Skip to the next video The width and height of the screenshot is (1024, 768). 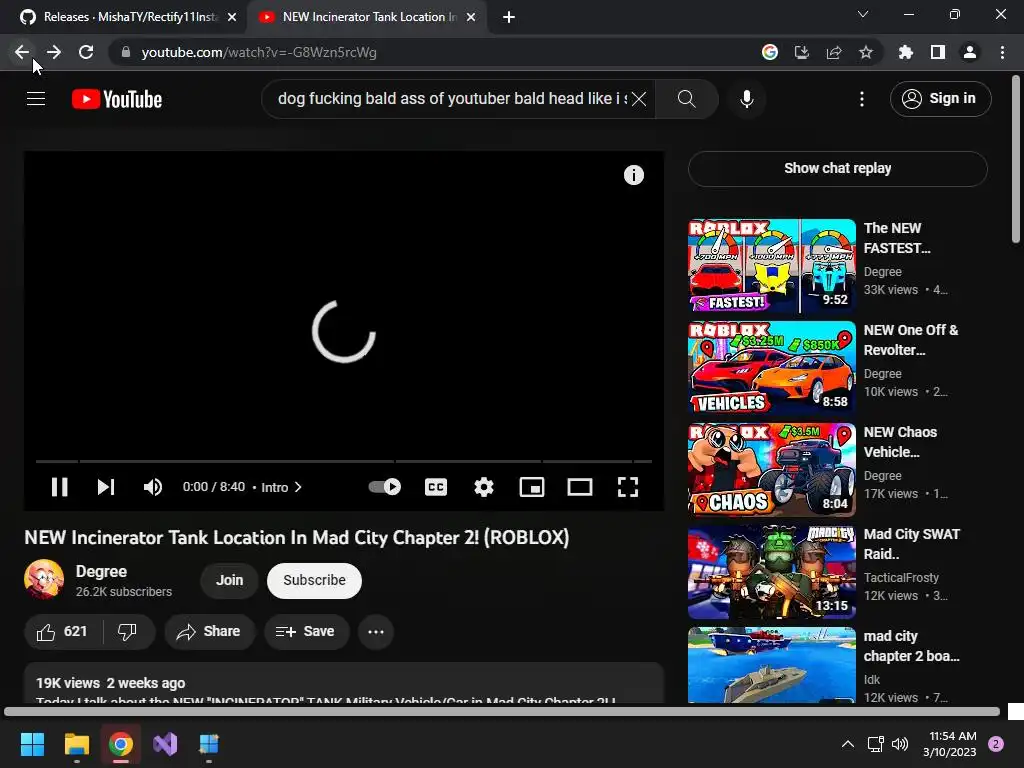click(x=106, y=487)
